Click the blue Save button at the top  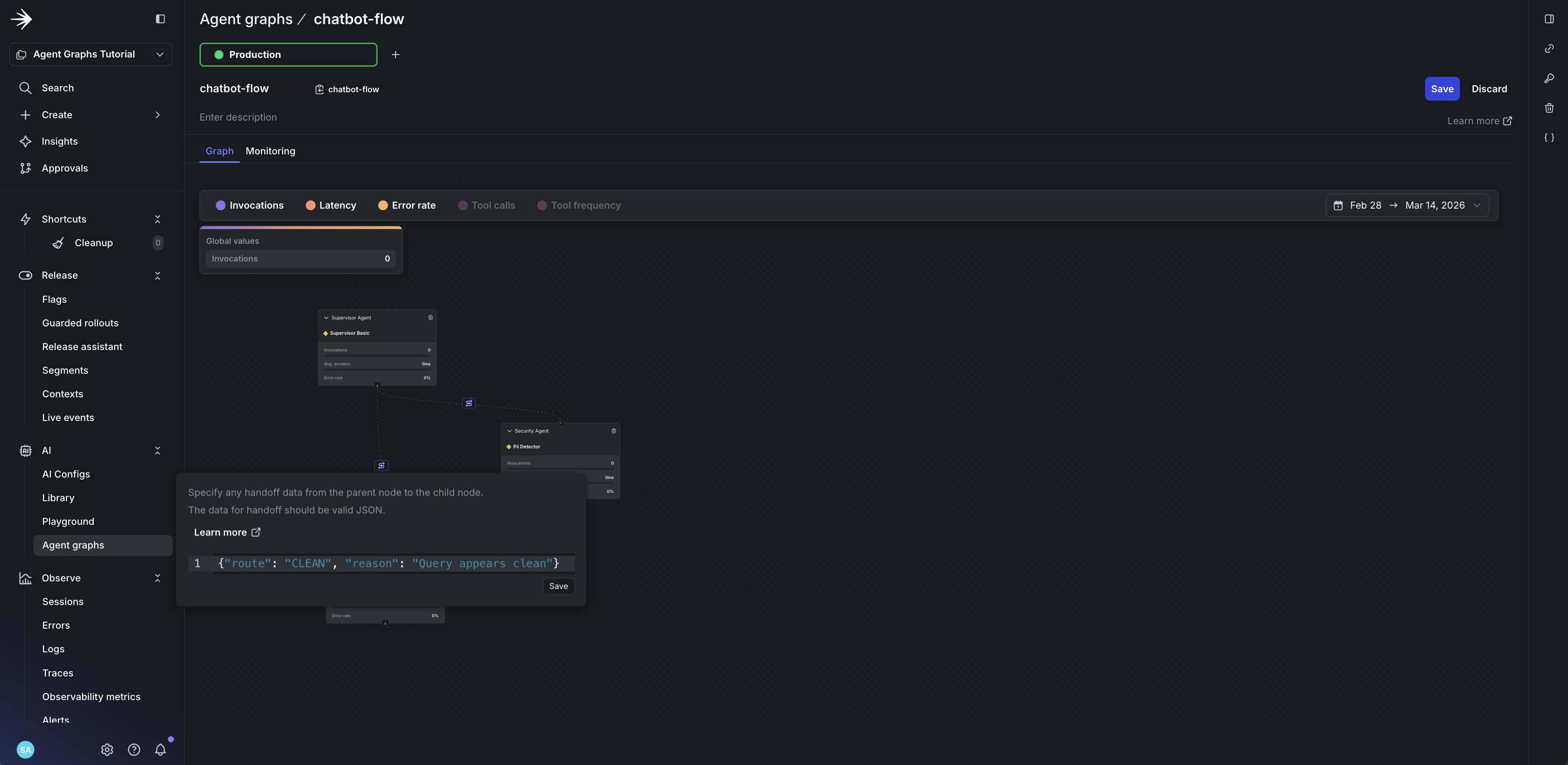(1441, 89)
